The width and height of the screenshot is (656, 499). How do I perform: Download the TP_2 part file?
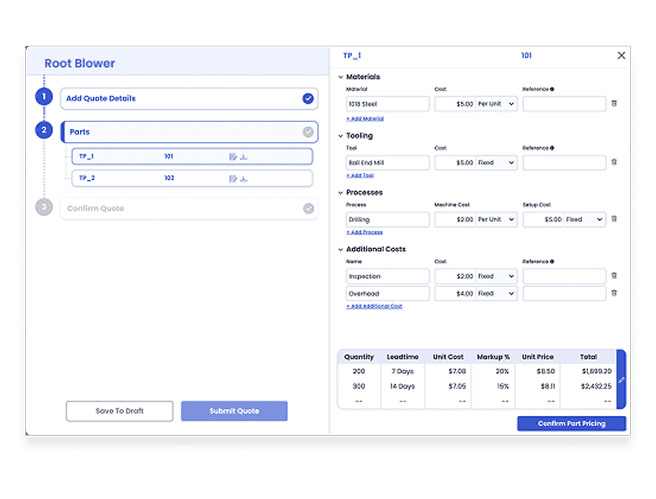click(x=243, y=179)
